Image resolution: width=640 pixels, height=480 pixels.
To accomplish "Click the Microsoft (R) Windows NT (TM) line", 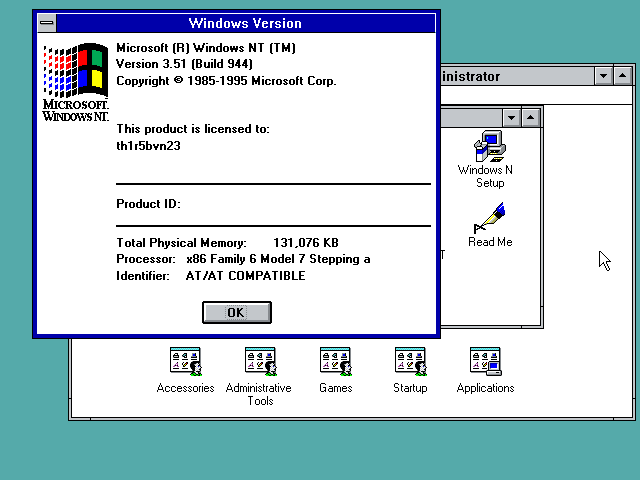I will 206,48.
